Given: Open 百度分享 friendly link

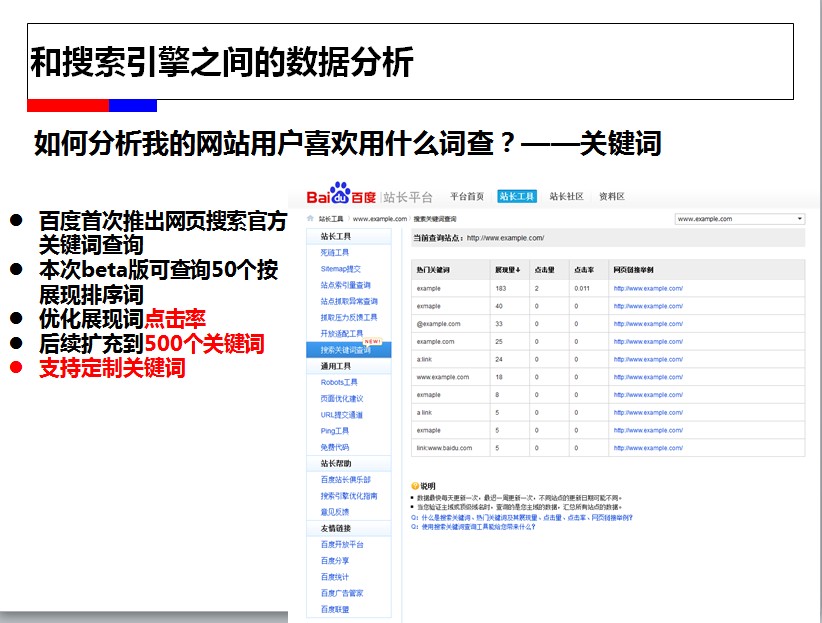Looking at the screenshot, I should pos(334,561).
